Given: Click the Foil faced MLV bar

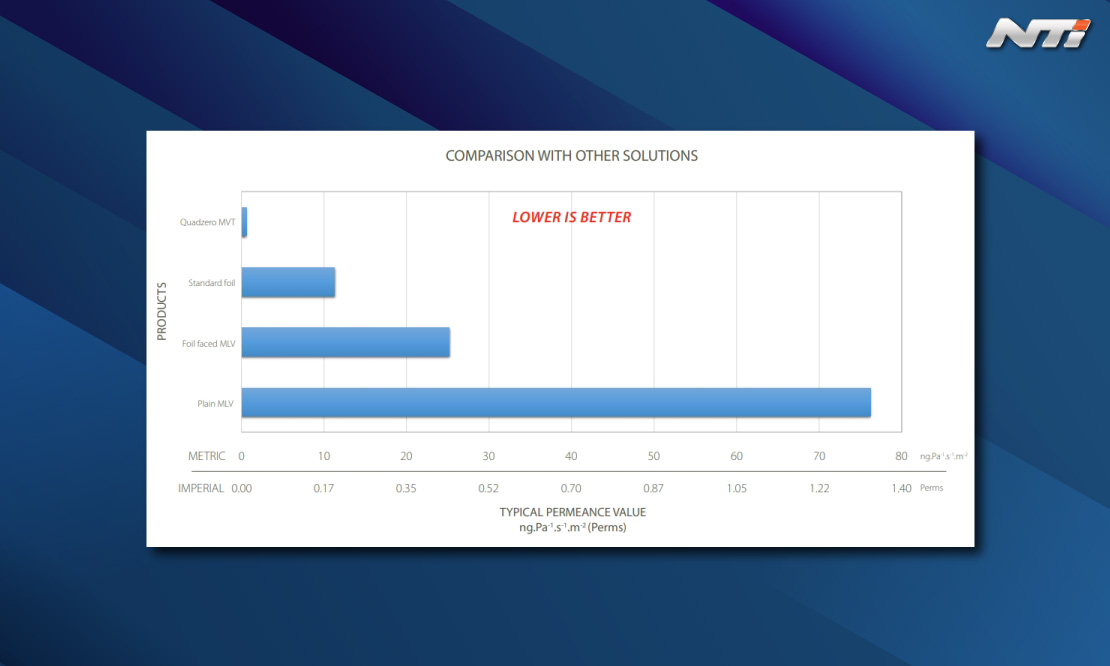Looking at the screenshot, I should click(x=345, y=343).
